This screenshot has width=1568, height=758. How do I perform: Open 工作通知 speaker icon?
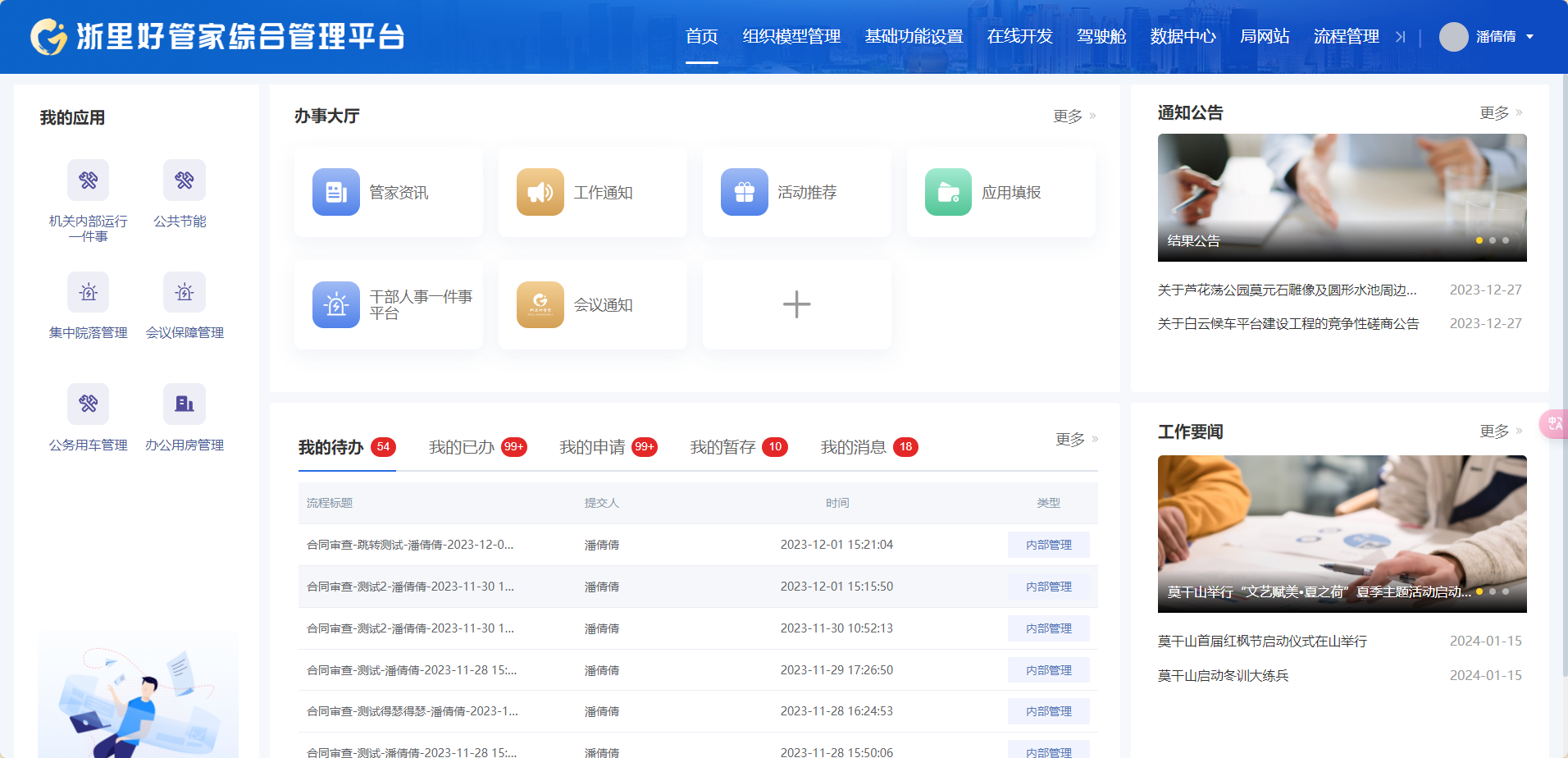coord(540,192)
